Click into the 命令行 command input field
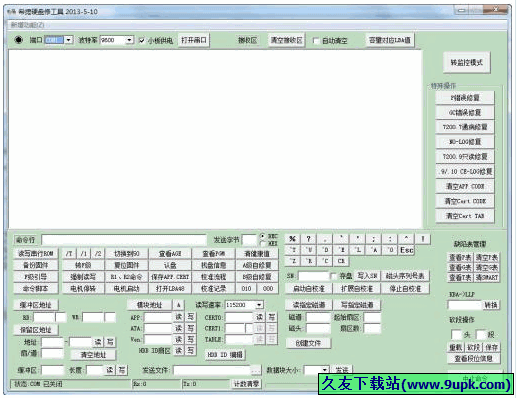Image resolution: width=517 pixels, height=398 pixels. (124, 240)
